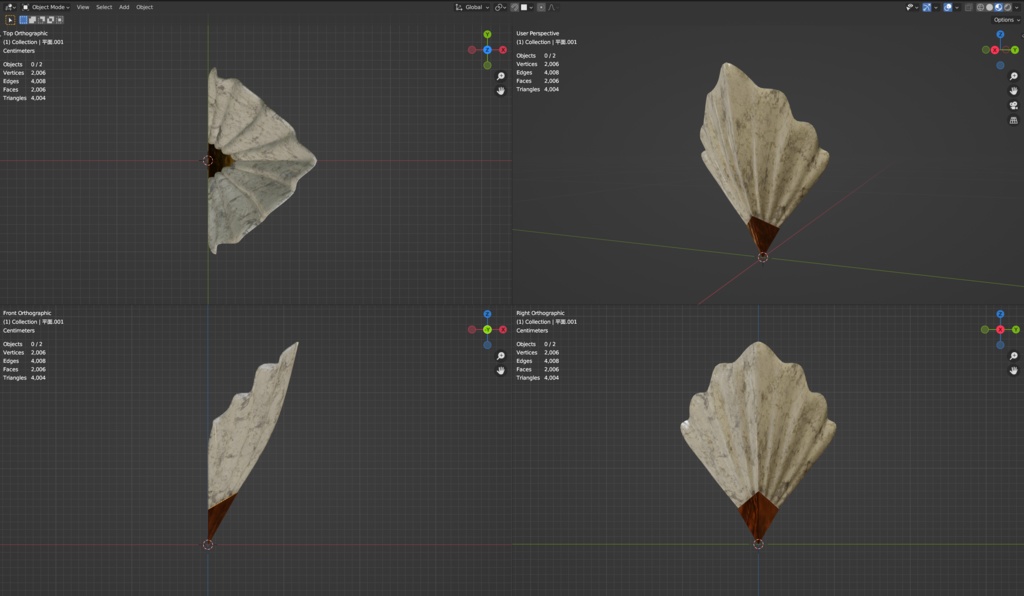
Task: Click the zoom icon in Right Orthographic view
Action: (1014, 356)
